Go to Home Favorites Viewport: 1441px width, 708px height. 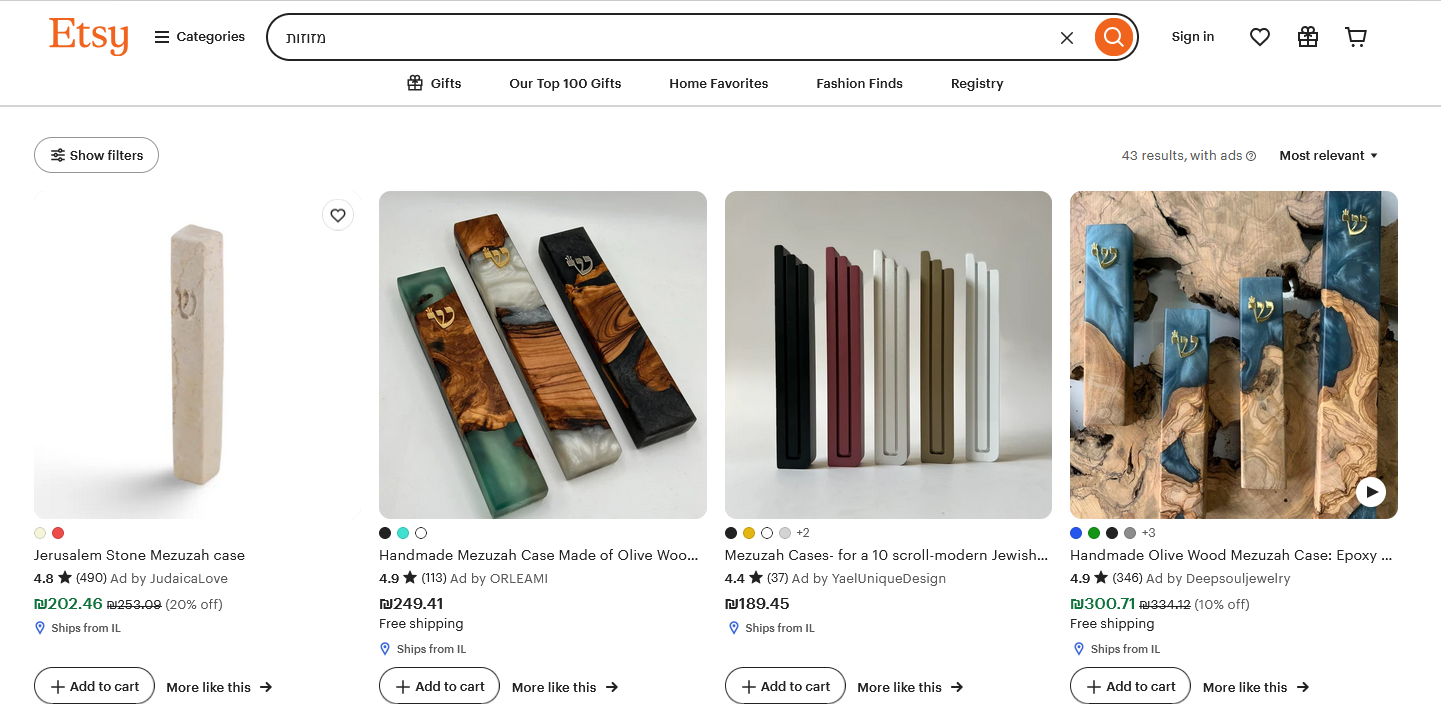pos(719,84)
